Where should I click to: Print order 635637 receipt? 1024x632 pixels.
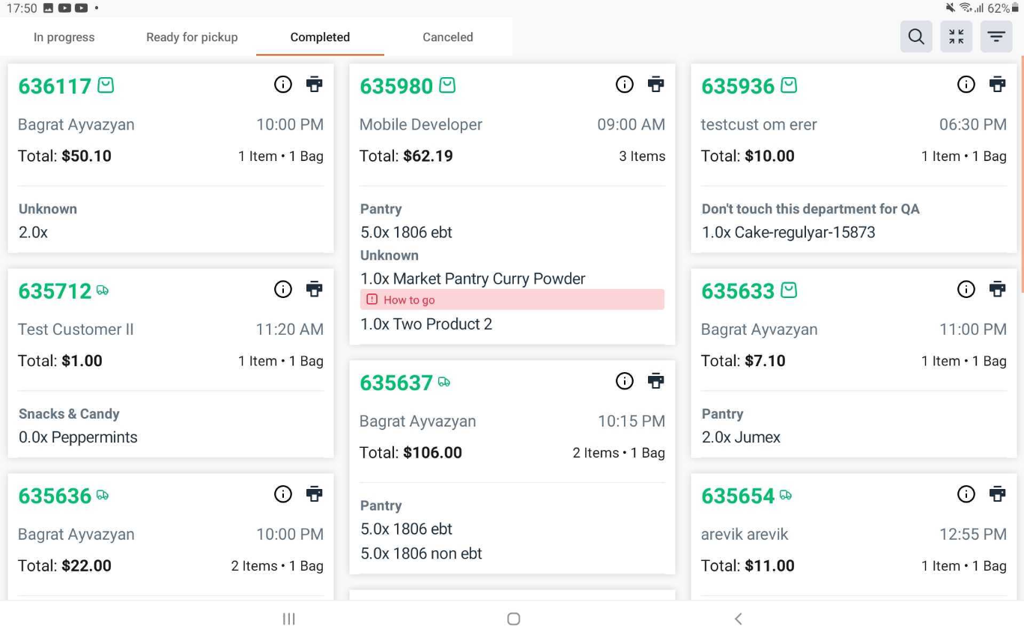656,381
